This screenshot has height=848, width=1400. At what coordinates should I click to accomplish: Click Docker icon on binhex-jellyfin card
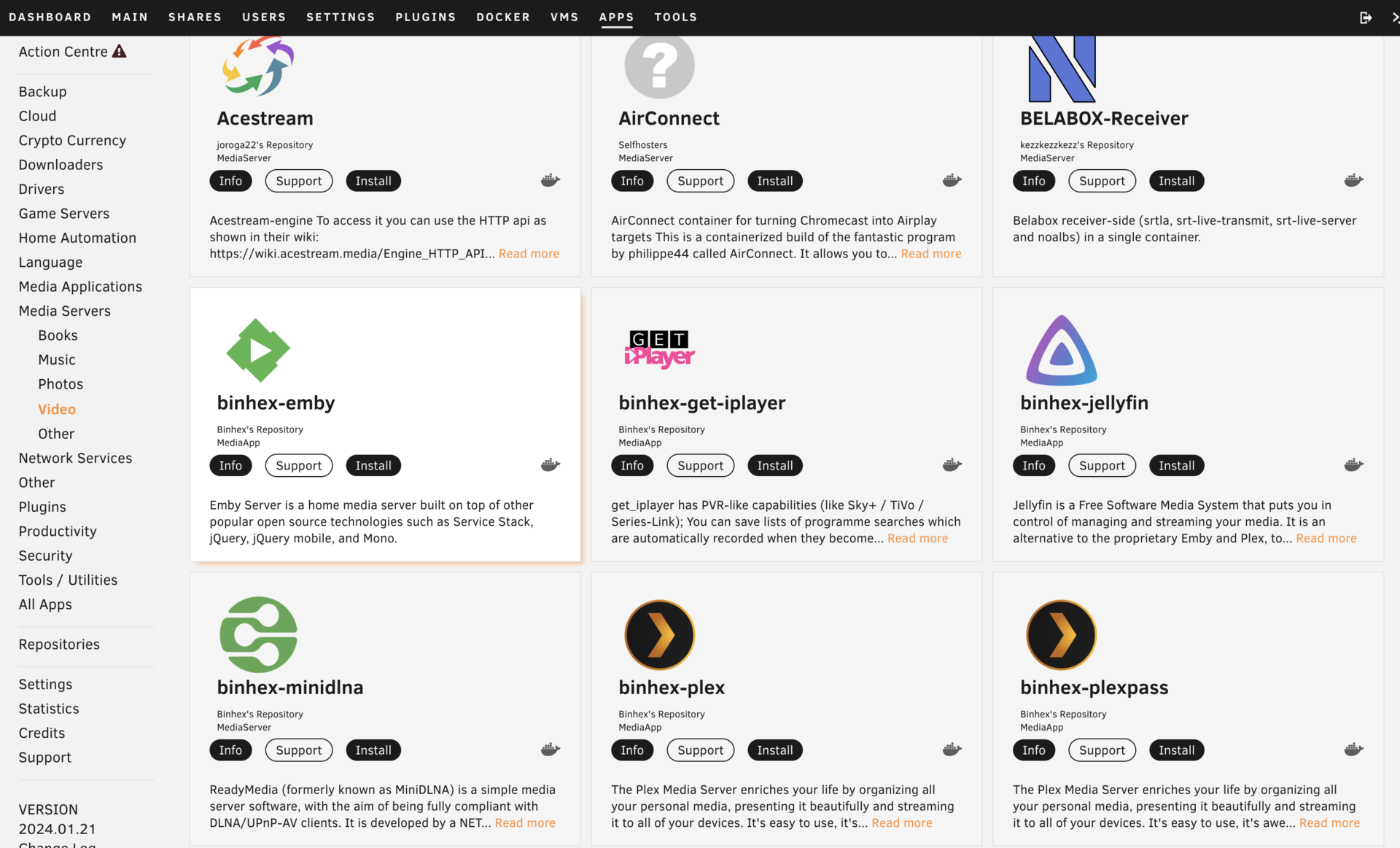(1354, 464)
